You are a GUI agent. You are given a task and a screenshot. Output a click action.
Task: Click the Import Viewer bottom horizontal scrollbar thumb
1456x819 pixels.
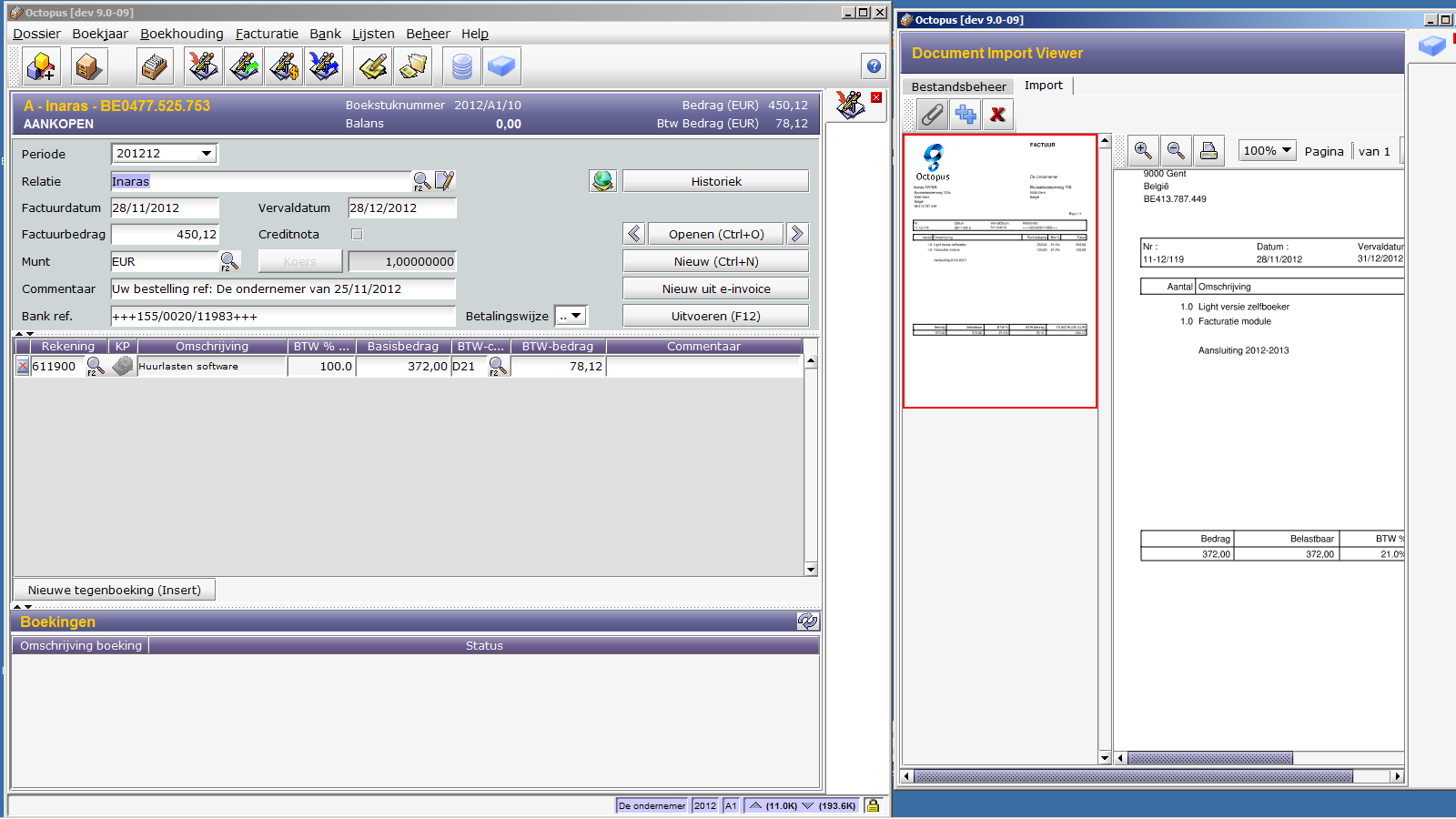pyautogui.click(x=1133, y=776)
